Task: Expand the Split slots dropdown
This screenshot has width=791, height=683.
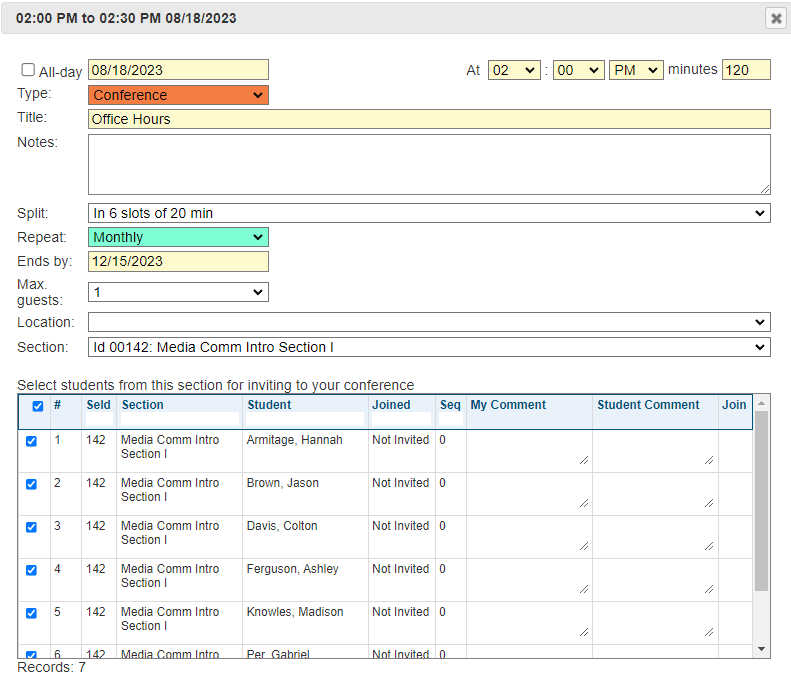Action: click(x=429, y=213)
